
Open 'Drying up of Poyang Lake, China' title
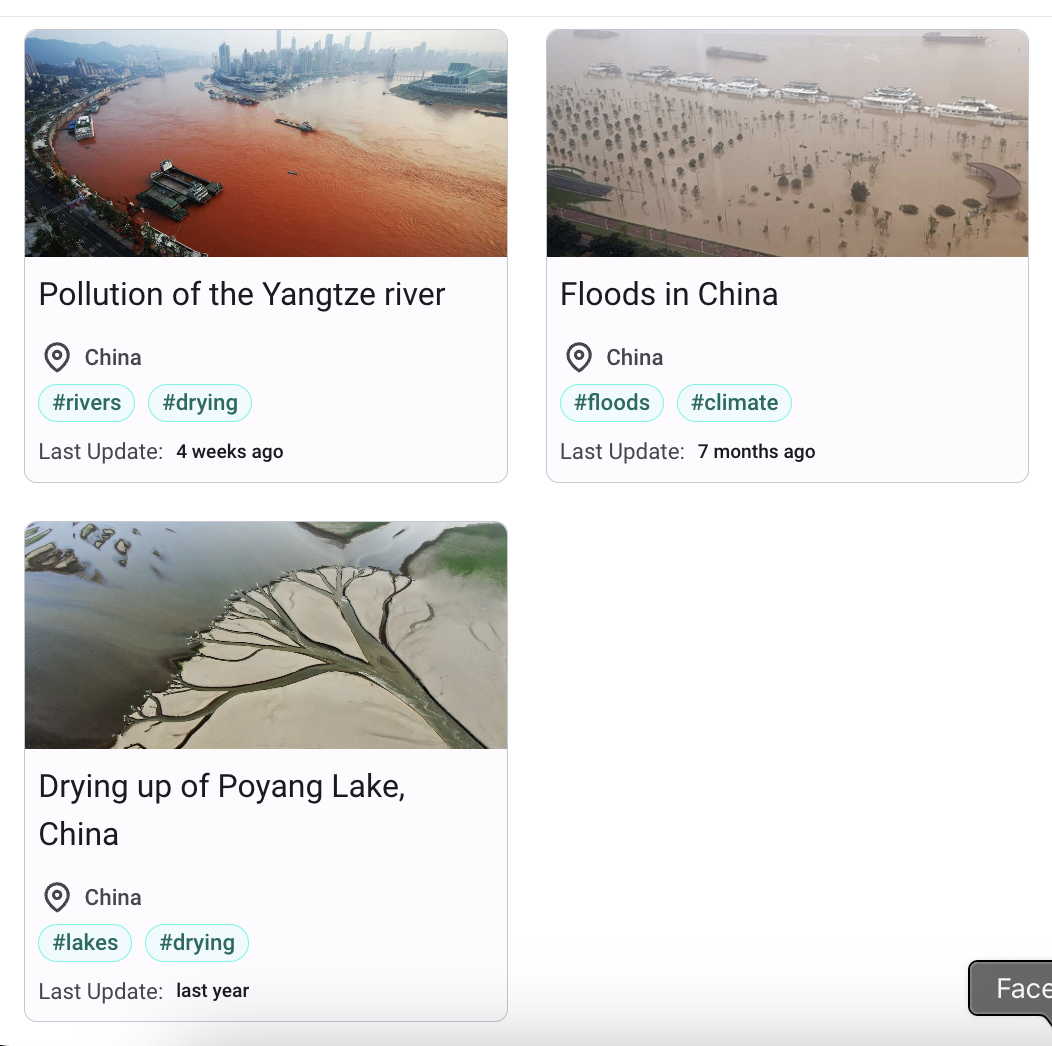[x=222, y=809]
